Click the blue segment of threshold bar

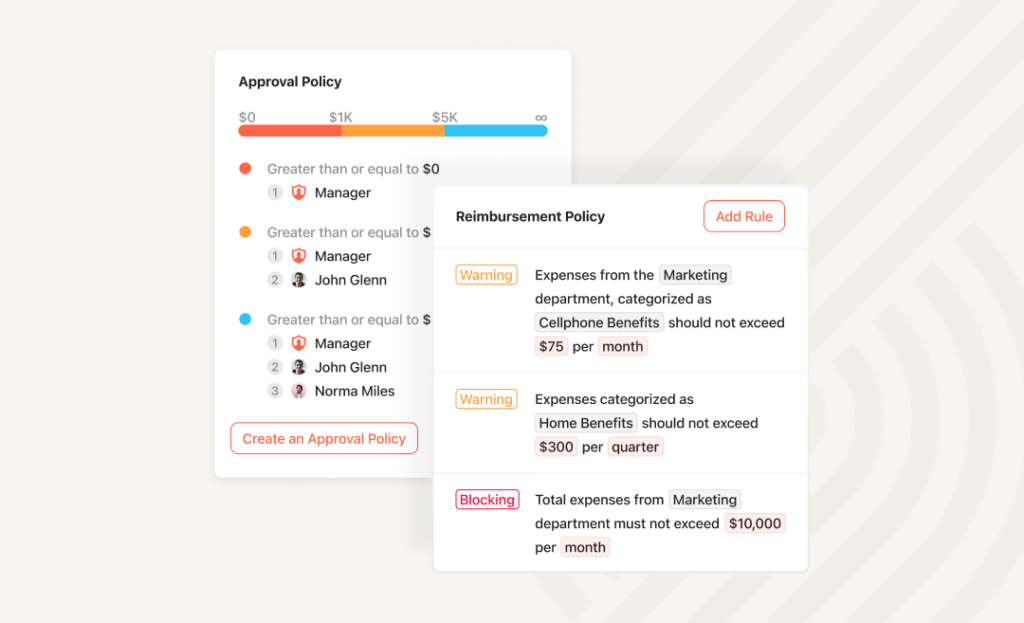click(x=496, y=131)
